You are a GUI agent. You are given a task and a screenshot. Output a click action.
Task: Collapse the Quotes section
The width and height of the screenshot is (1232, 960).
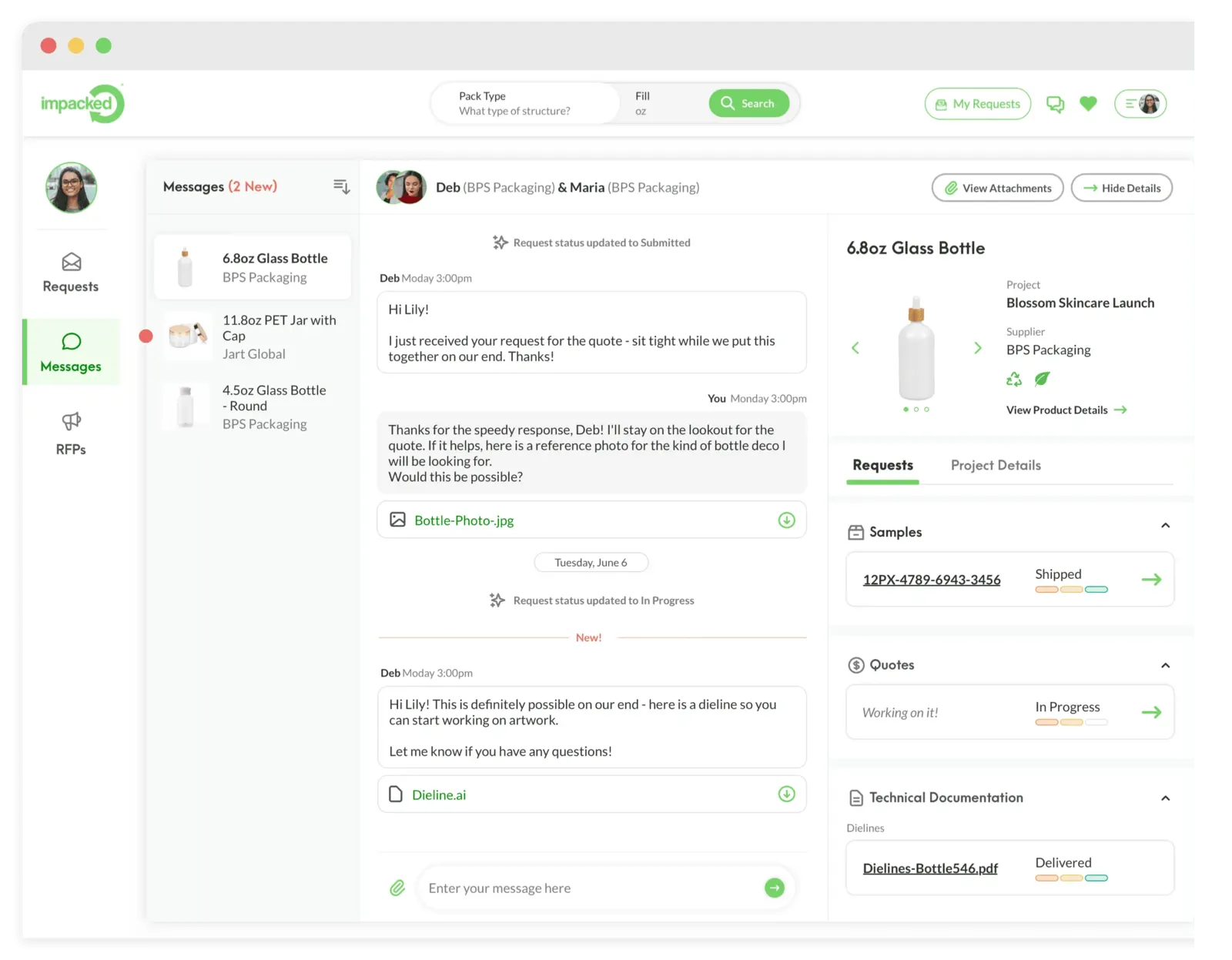[1165, 666]
